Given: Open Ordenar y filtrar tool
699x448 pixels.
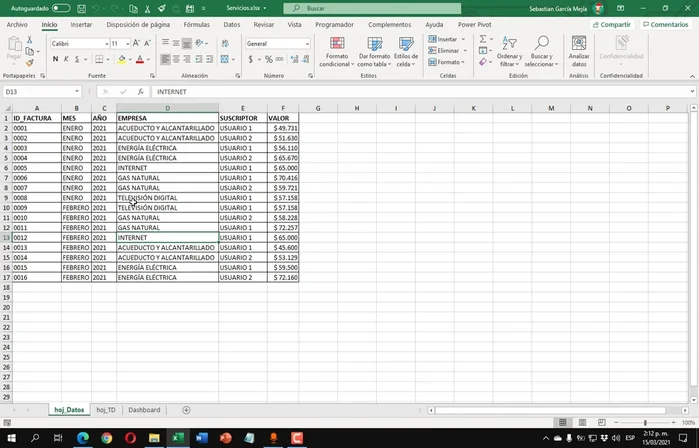Looking at the screenshot, I should (x=509, y=44).
